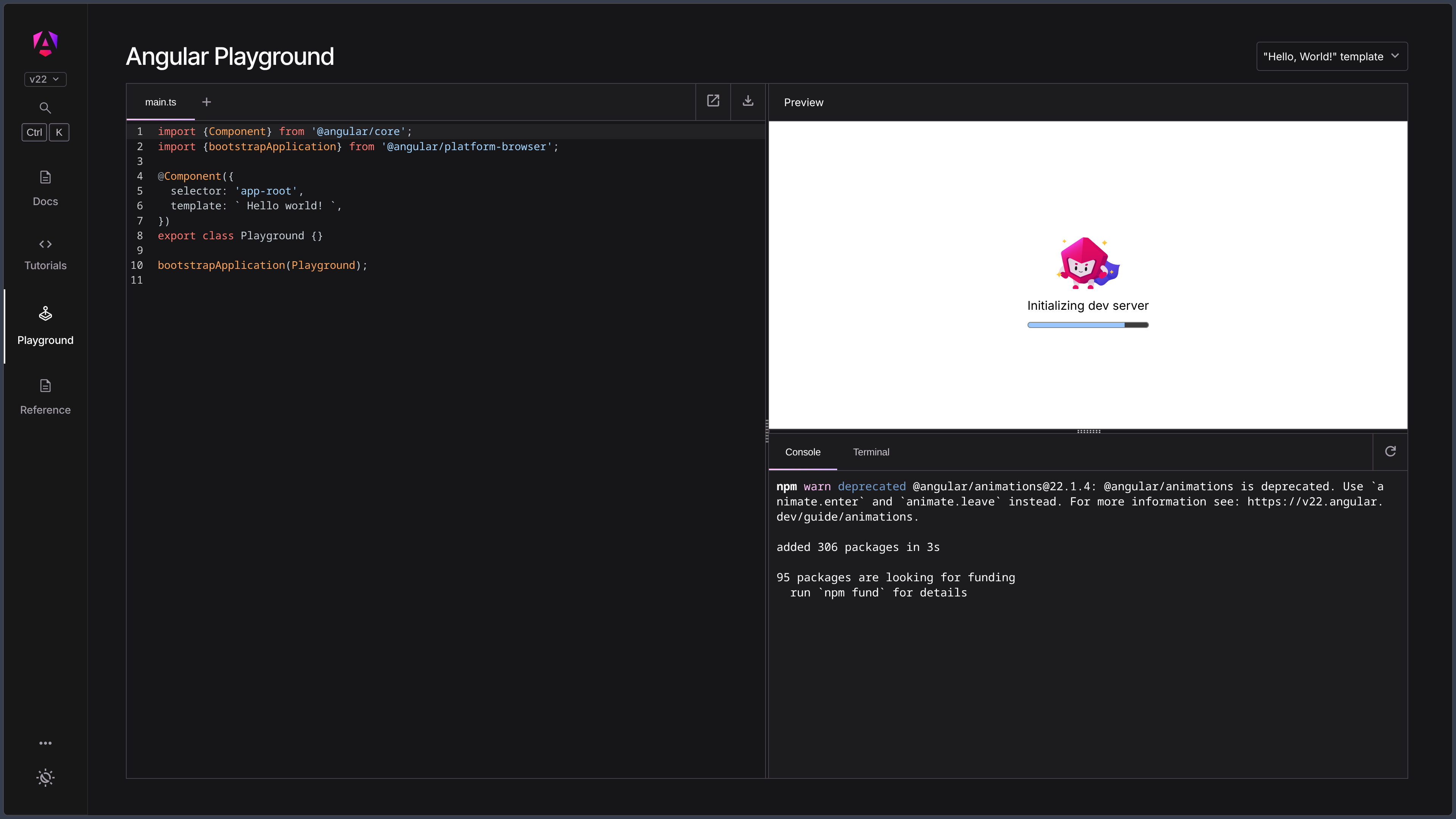
Task: Open the Reference sidebar icon
Action: point(45,386)
